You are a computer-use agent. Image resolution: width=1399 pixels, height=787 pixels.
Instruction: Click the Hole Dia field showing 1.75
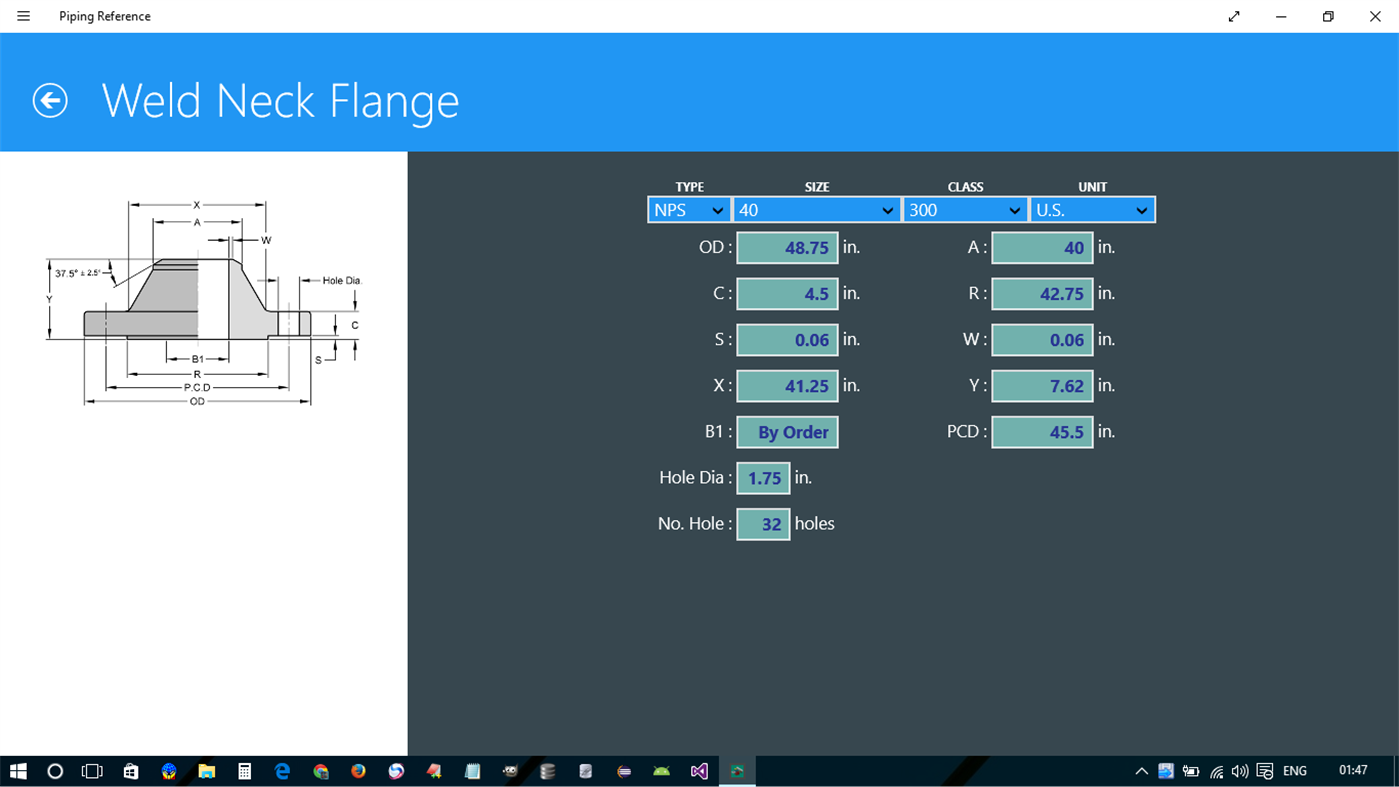[763, 477]
